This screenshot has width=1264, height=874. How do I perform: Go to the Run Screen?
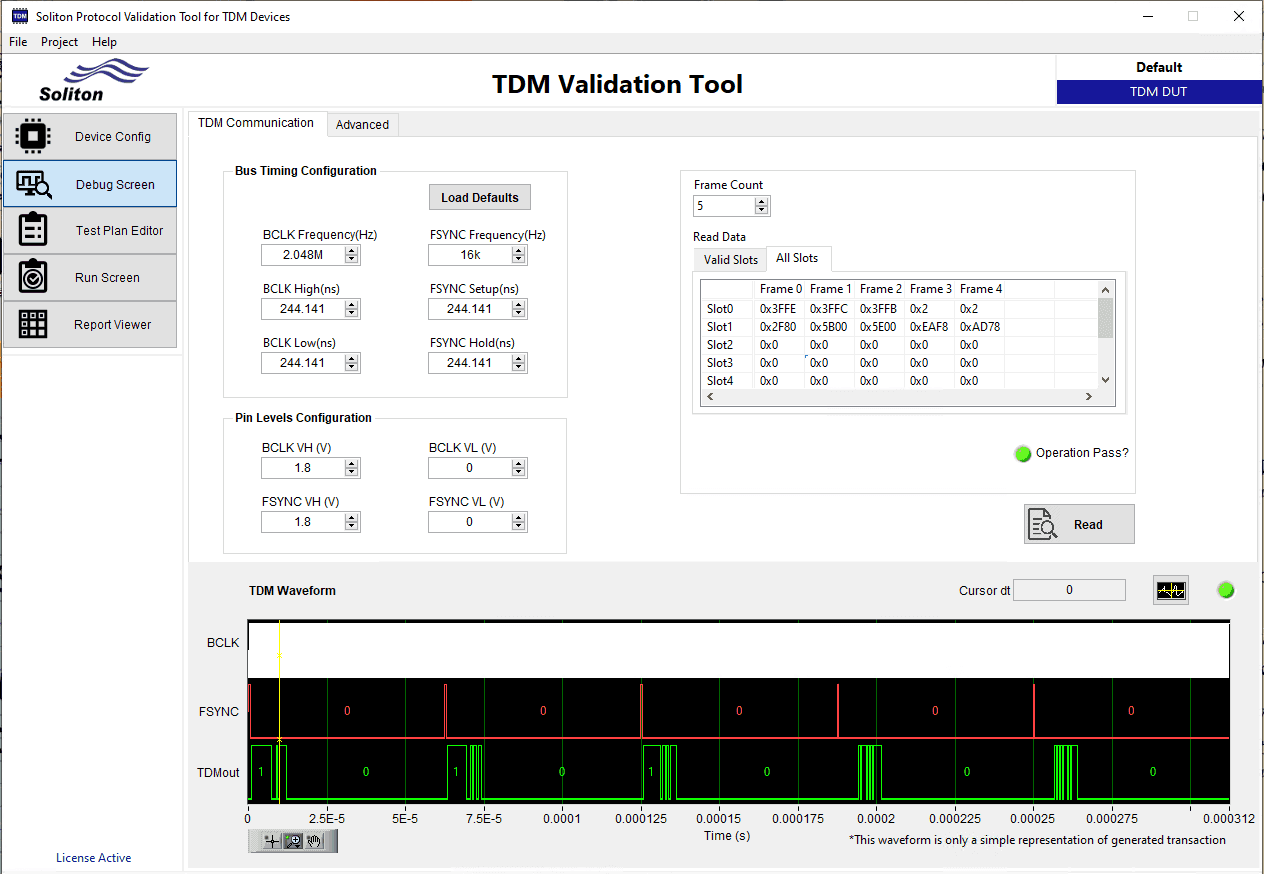coord(90,277)
